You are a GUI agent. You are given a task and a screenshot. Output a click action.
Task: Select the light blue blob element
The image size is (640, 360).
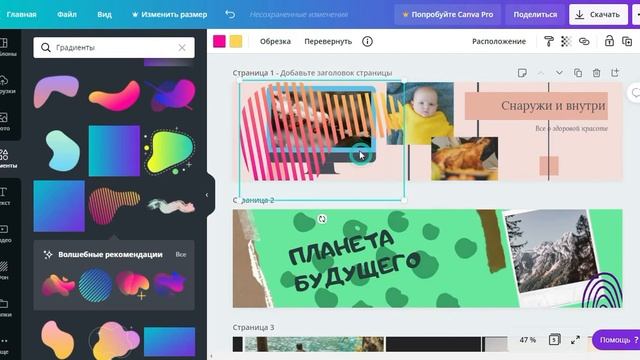pos(62,151)
